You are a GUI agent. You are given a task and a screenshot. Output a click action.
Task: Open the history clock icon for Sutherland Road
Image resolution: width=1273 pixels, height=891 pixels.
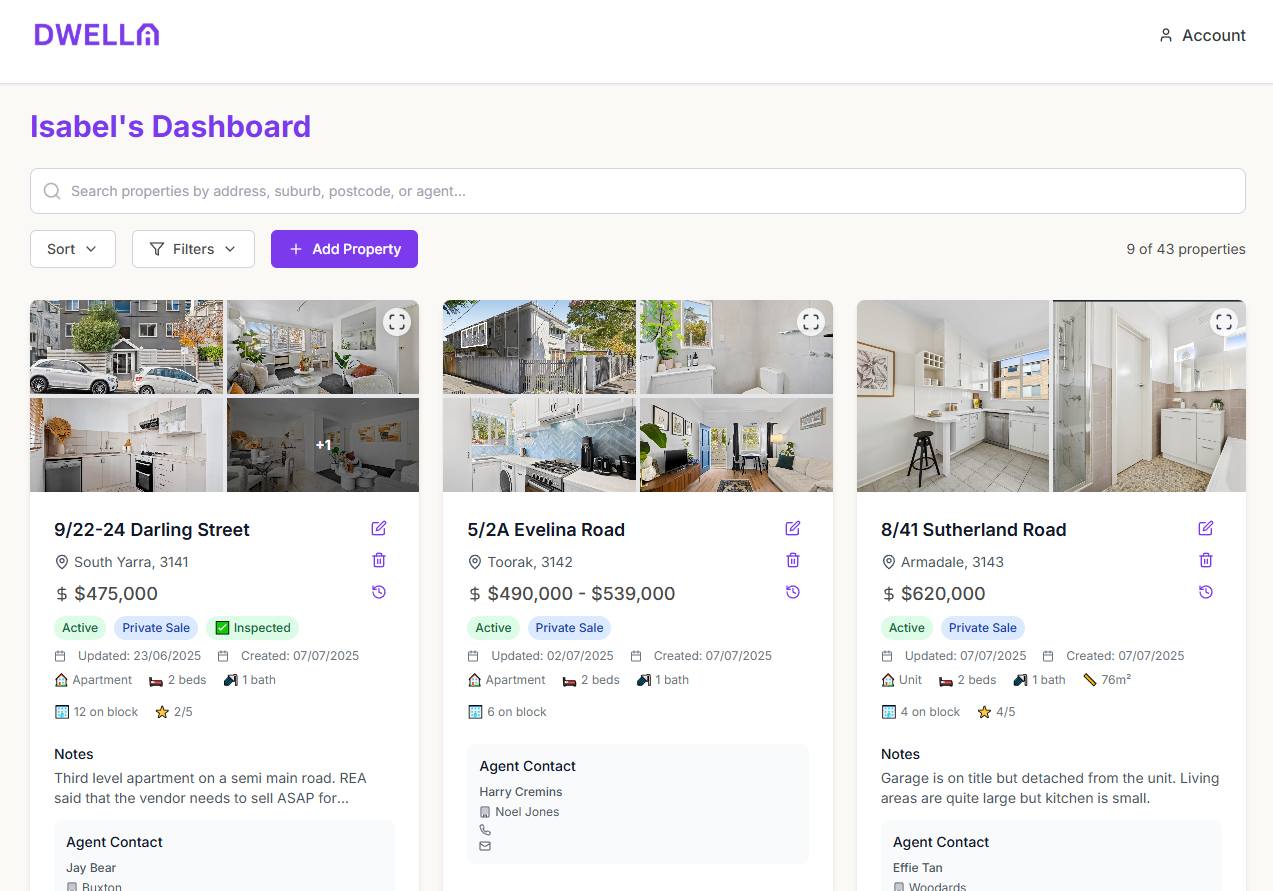pyautogui.click(x=1205, y=592)
